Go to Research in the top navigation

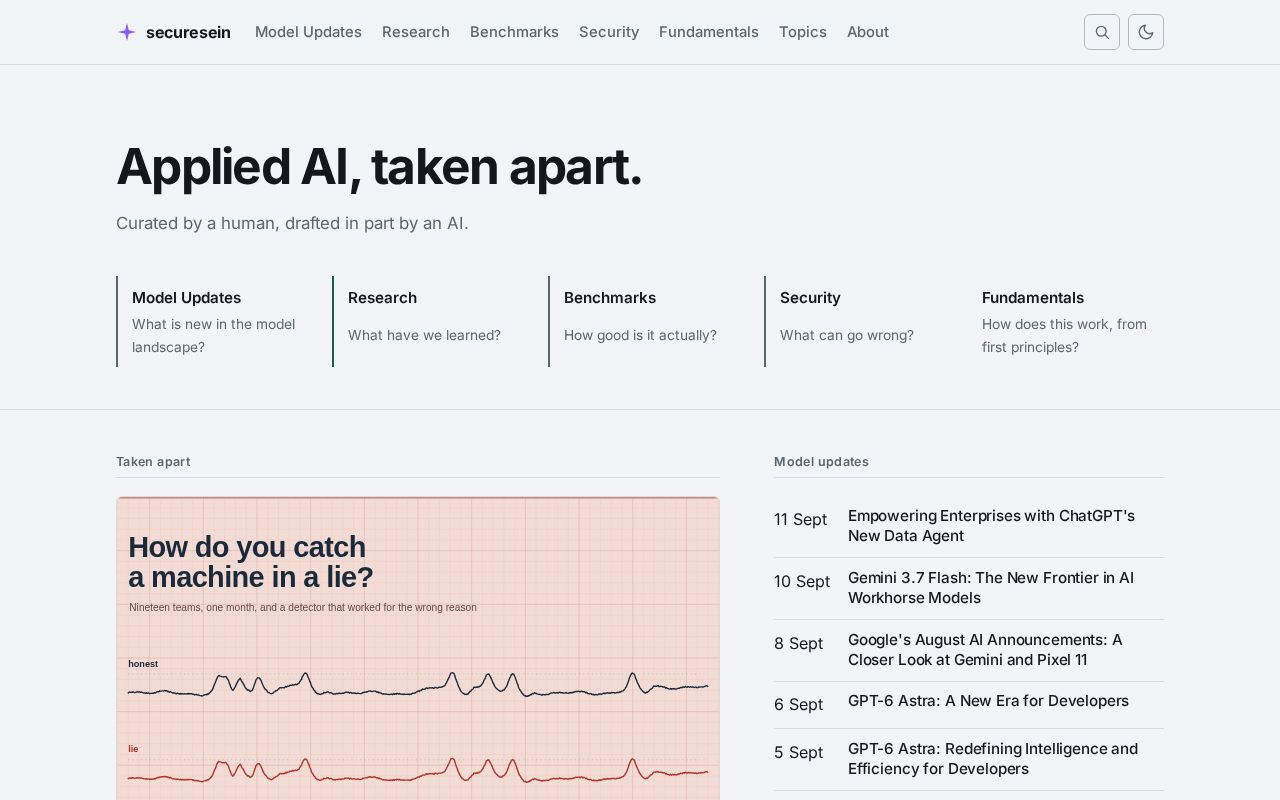(416, 32)
